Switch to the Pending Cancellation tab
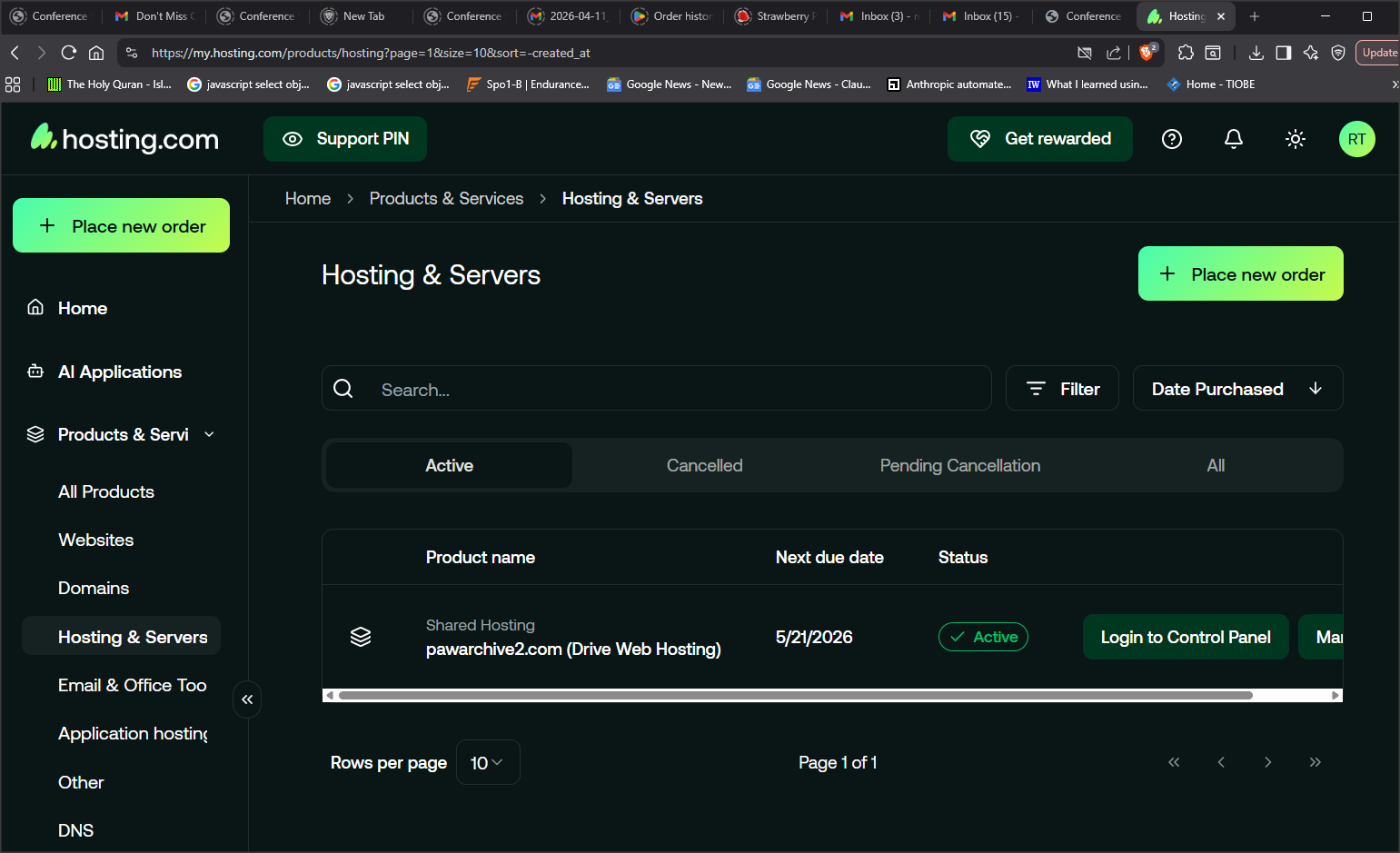Image resolution: width=1400 pixels, height=853 pixels. point(959,465)
